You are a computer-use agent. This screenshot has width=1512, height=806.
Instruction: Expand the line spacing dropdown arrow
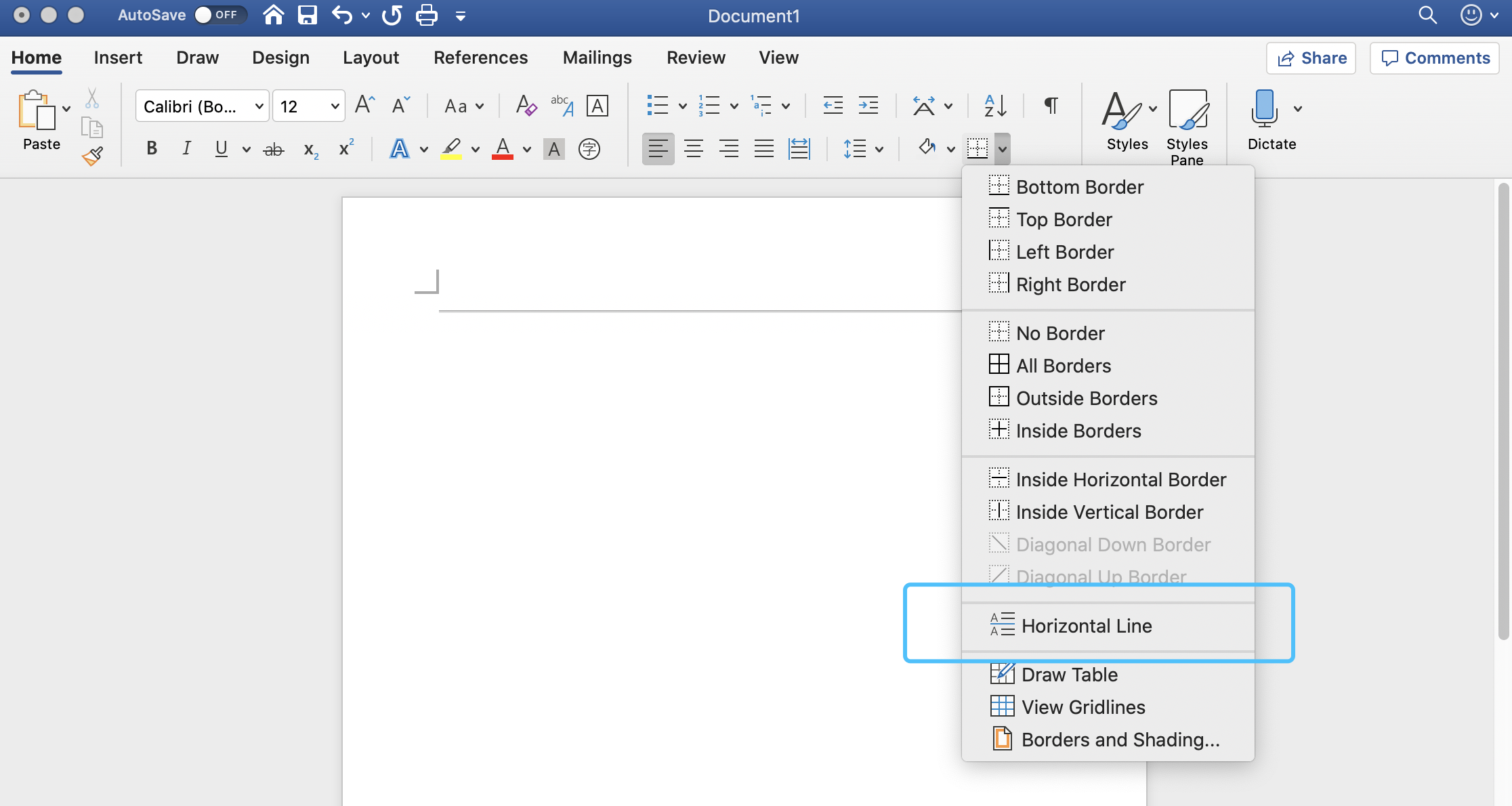point(879,149)
